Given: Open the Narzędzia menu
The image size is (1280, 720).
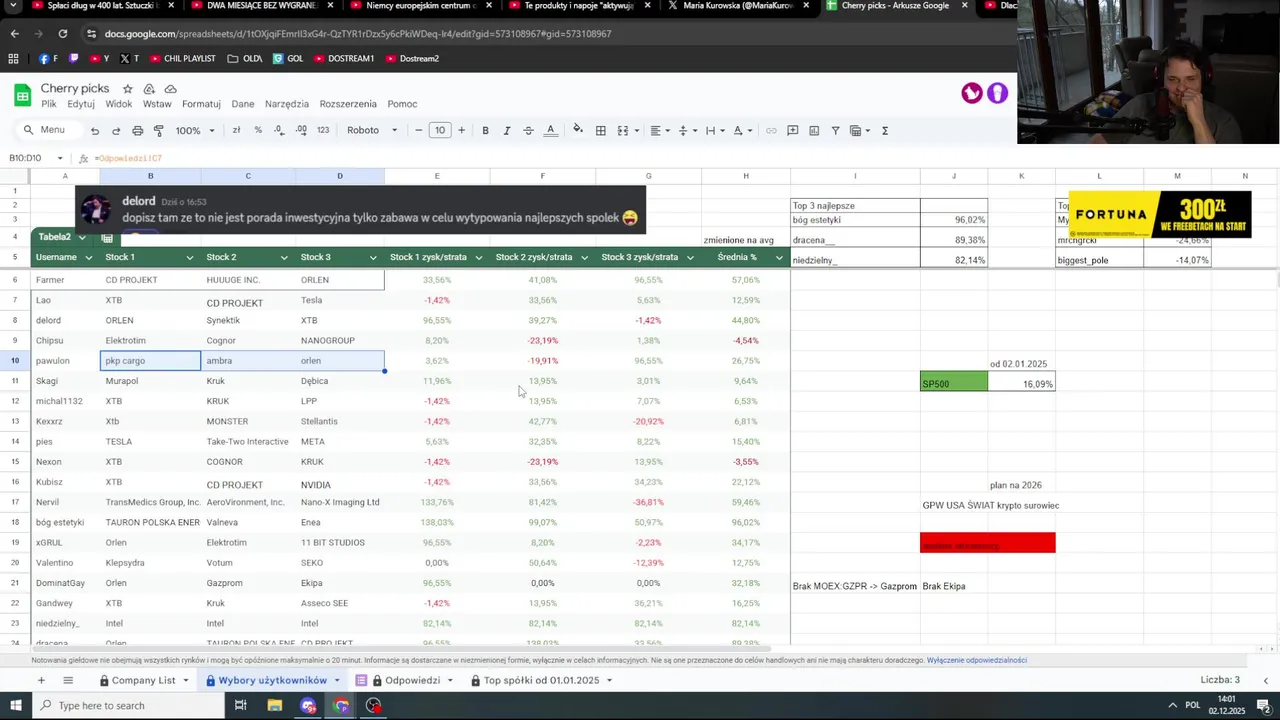Looking at the screenshot, I should 287,104.
